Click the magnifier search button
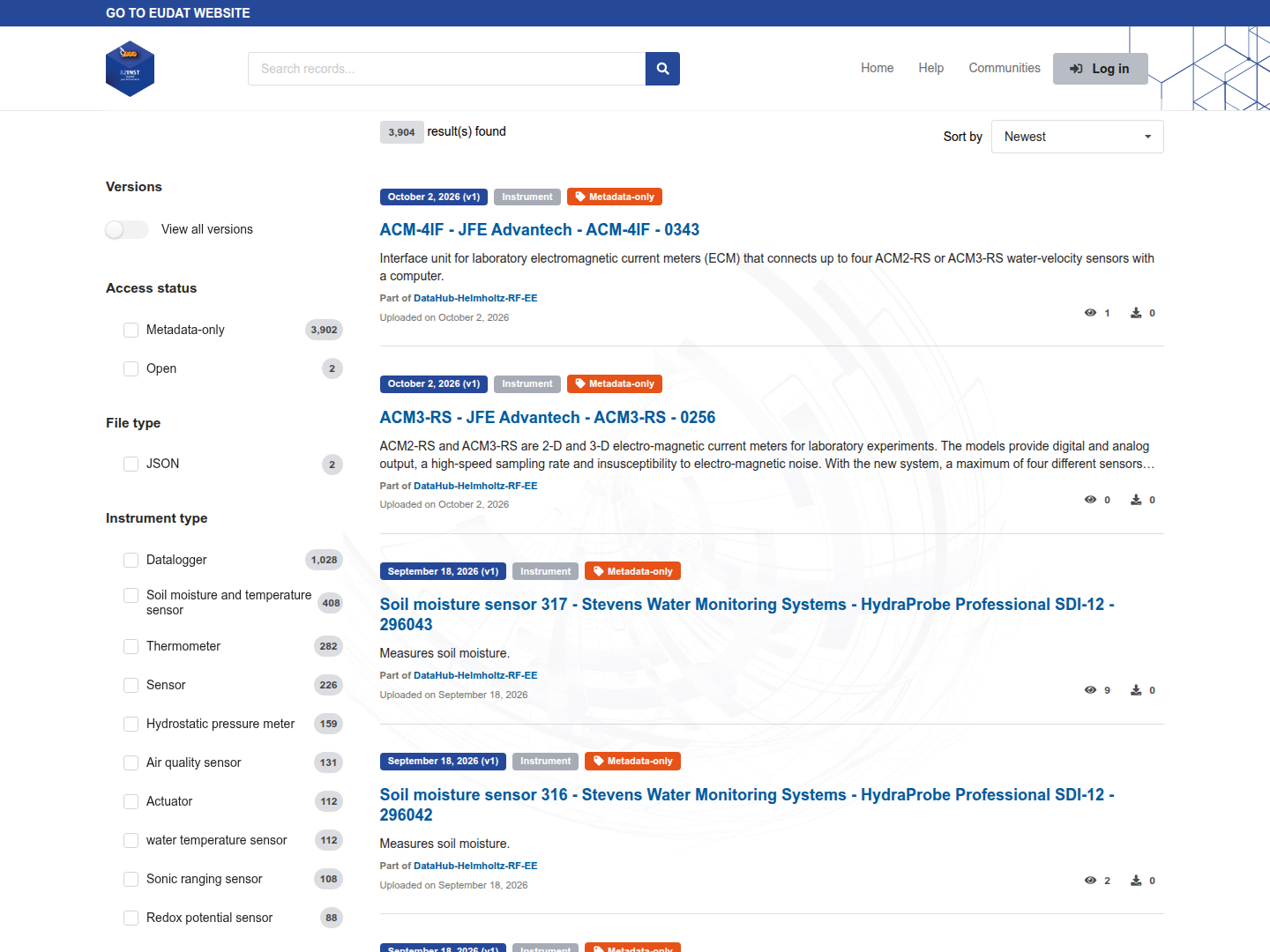Screen dimensions: 1270x952 pyautogui.click(x=662, y=69)
